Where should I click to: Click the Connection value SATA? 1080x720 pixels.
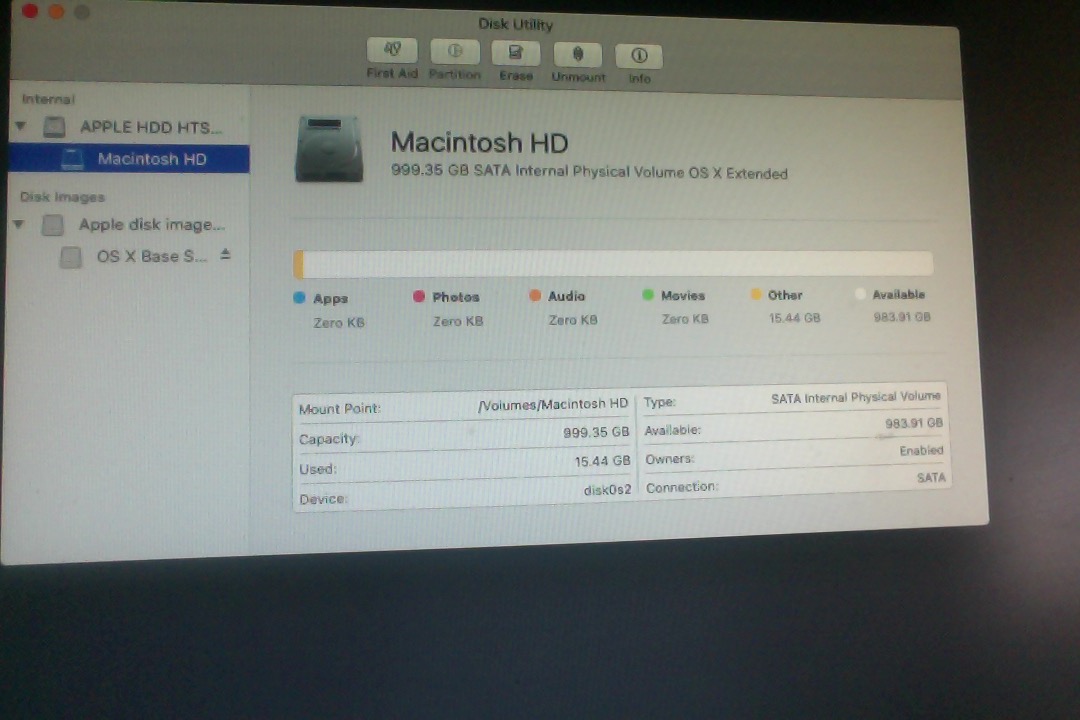931,477
